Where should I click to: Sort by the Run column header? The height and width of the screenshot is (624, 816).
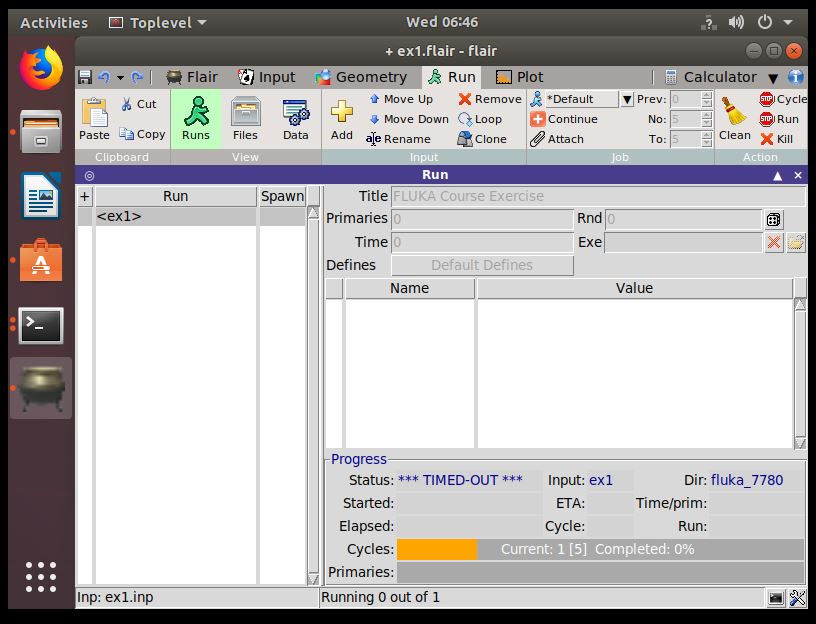(x=175, y=196)
